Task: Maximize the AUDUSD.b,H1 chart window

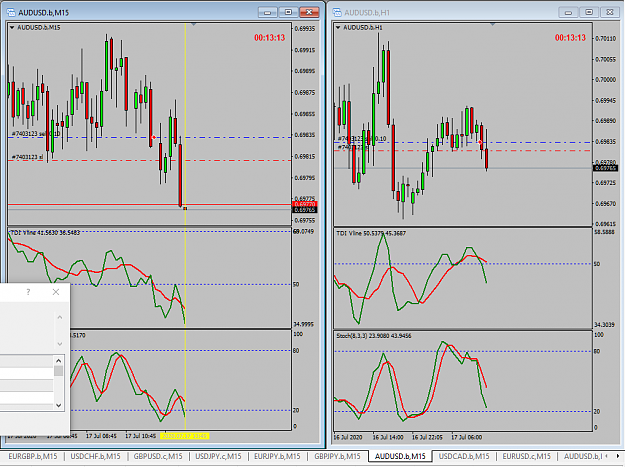Action: point(589,12)
